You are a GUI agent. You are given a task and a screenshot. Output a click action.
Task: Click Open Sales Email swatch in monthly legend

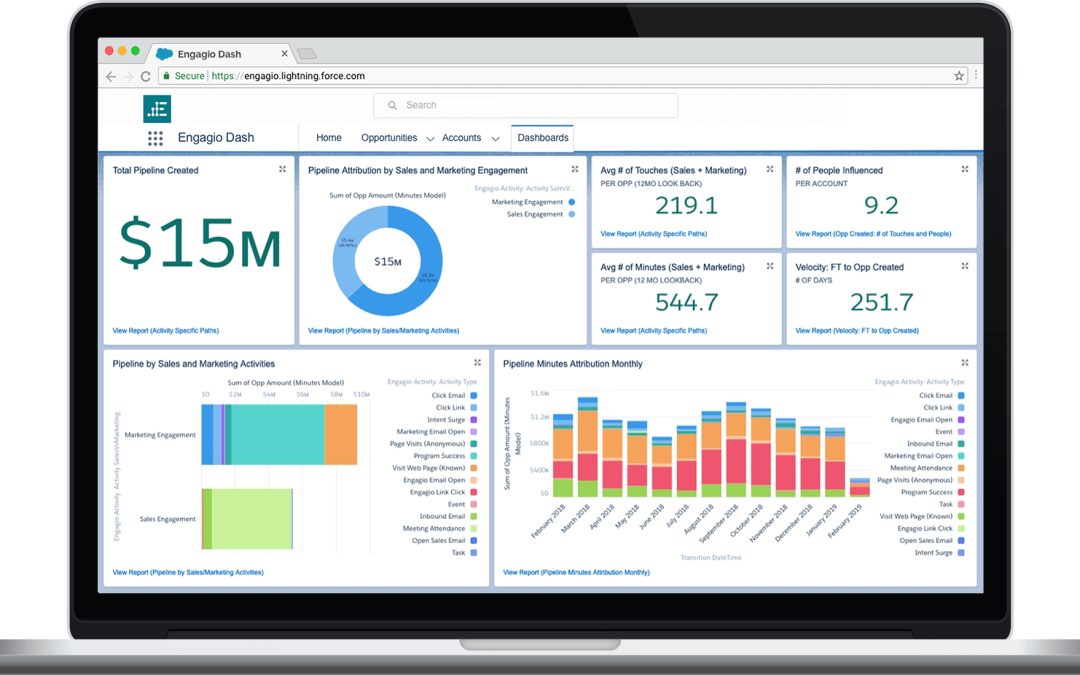[x=961, y=541]
